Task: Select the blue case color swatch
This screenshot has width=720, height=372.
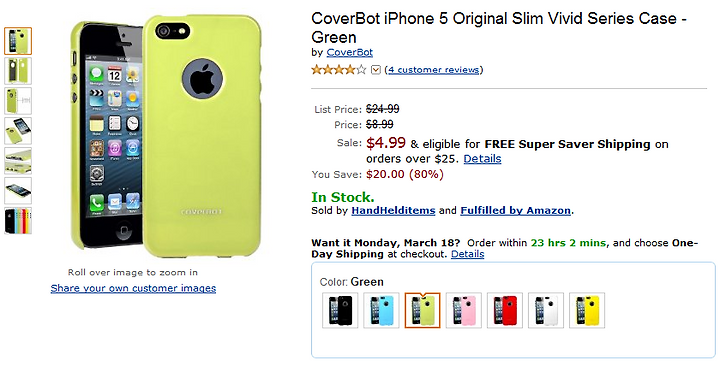Action: pos(381,310)
